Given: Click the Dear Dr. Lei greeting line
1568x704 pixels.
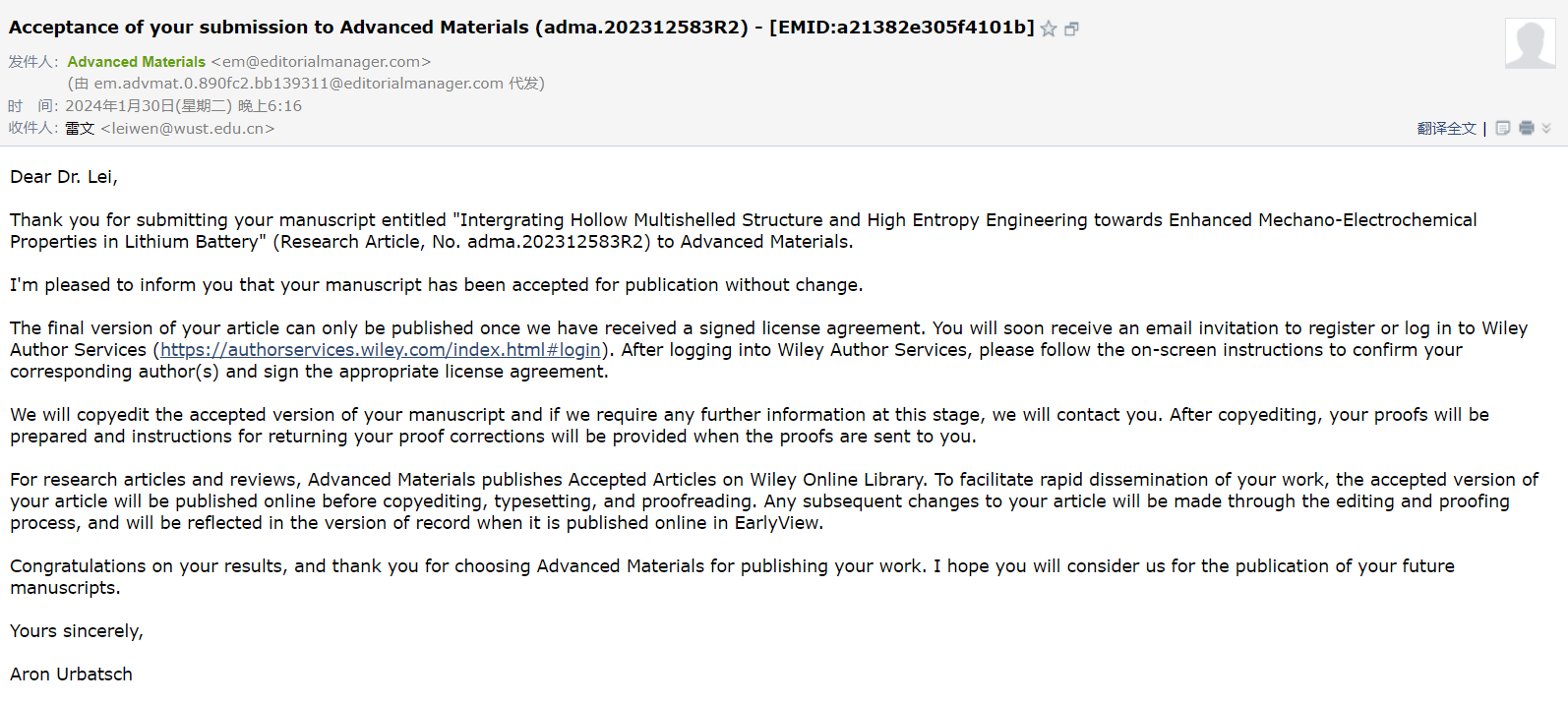Looking at the screenshot, I should pos(64,177).
